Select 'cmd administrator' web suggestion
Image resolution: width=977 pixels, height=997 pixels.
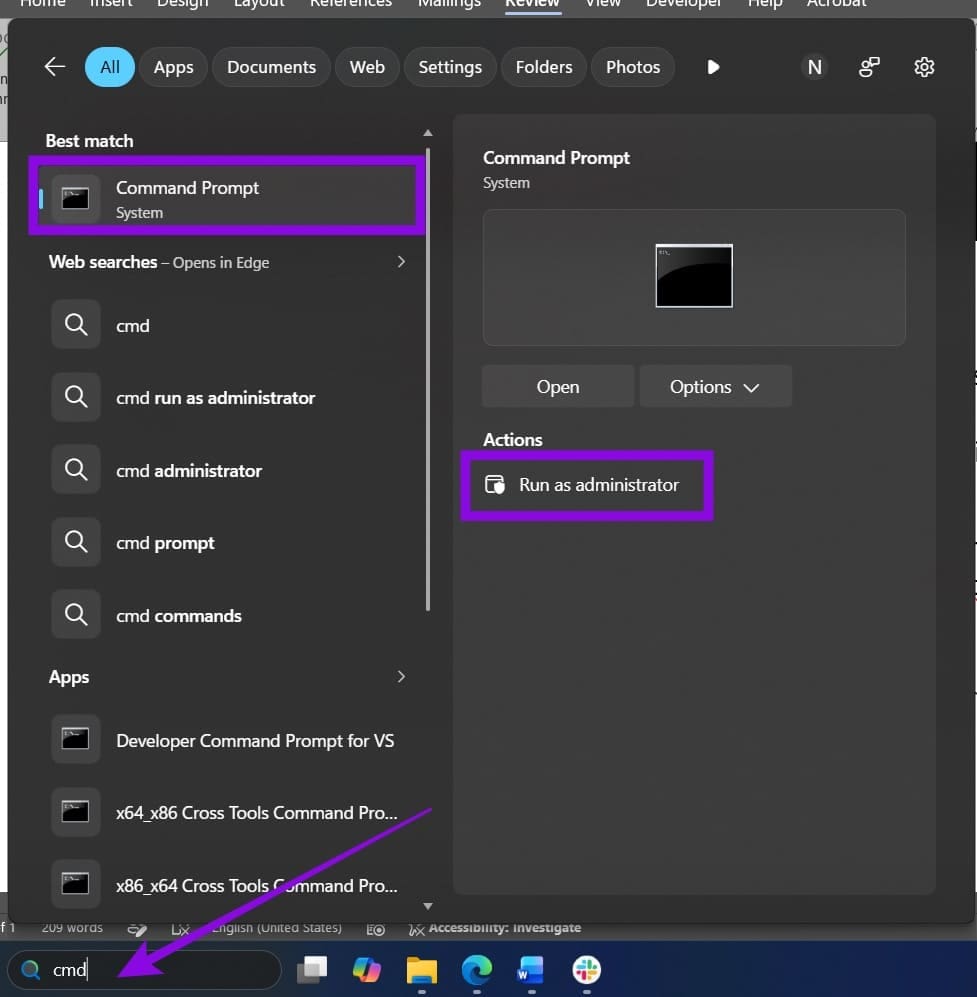pyautogui.click(x=229, y=470)
